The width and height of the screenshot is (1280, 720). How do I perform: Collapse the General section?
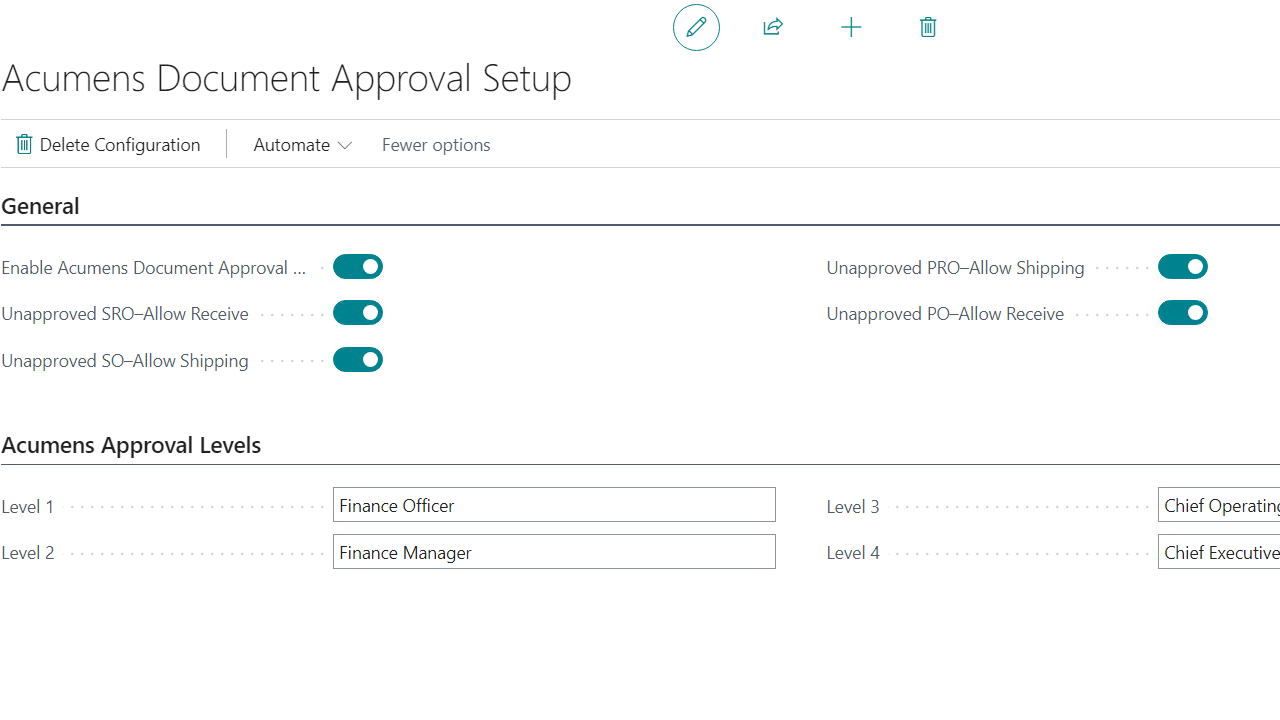[40, 206]
